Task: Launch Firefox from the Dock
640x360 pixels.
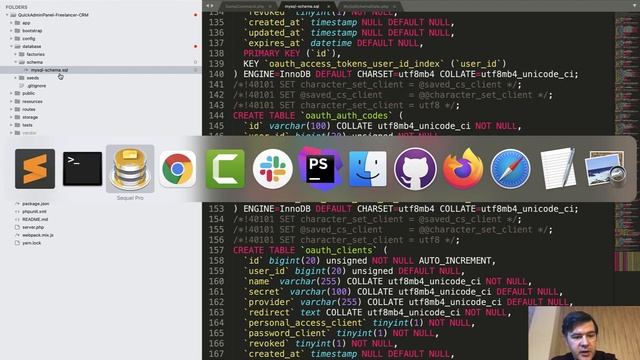Action: click(463, 169)
